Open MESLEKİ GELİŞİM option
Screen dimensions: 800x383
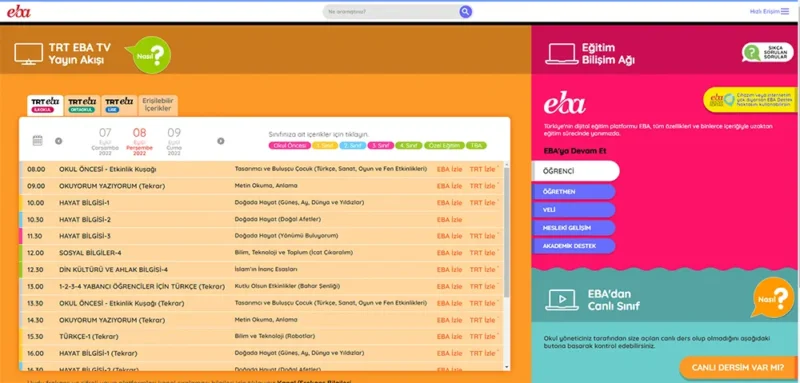573,228
